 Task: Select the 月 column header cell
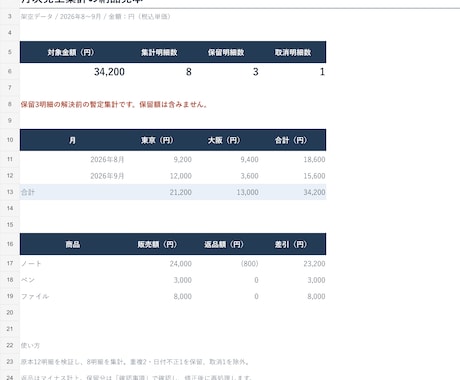(x=73, y=140)
